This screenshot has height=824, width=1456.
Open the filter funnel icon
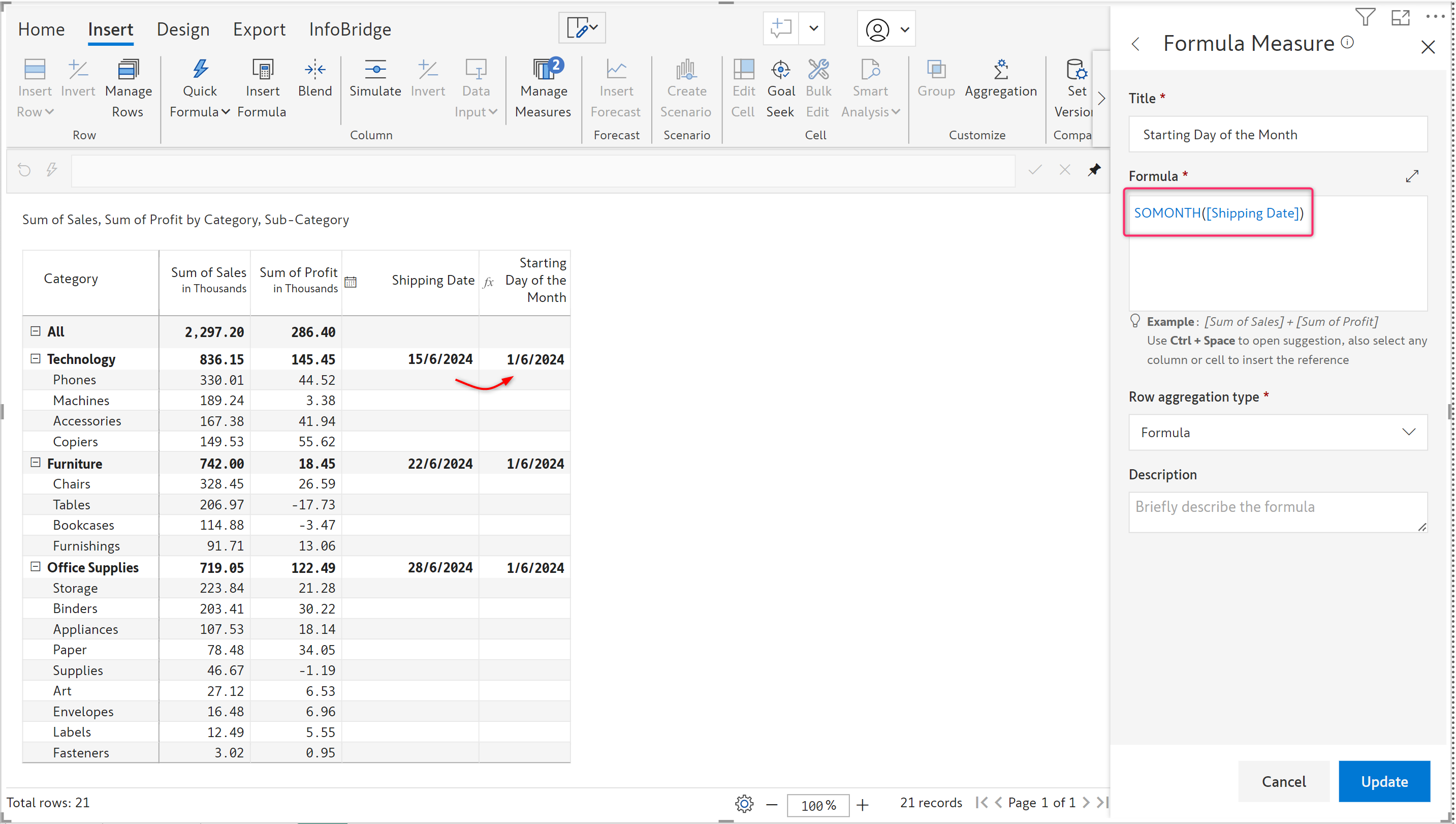point(1365,17)
